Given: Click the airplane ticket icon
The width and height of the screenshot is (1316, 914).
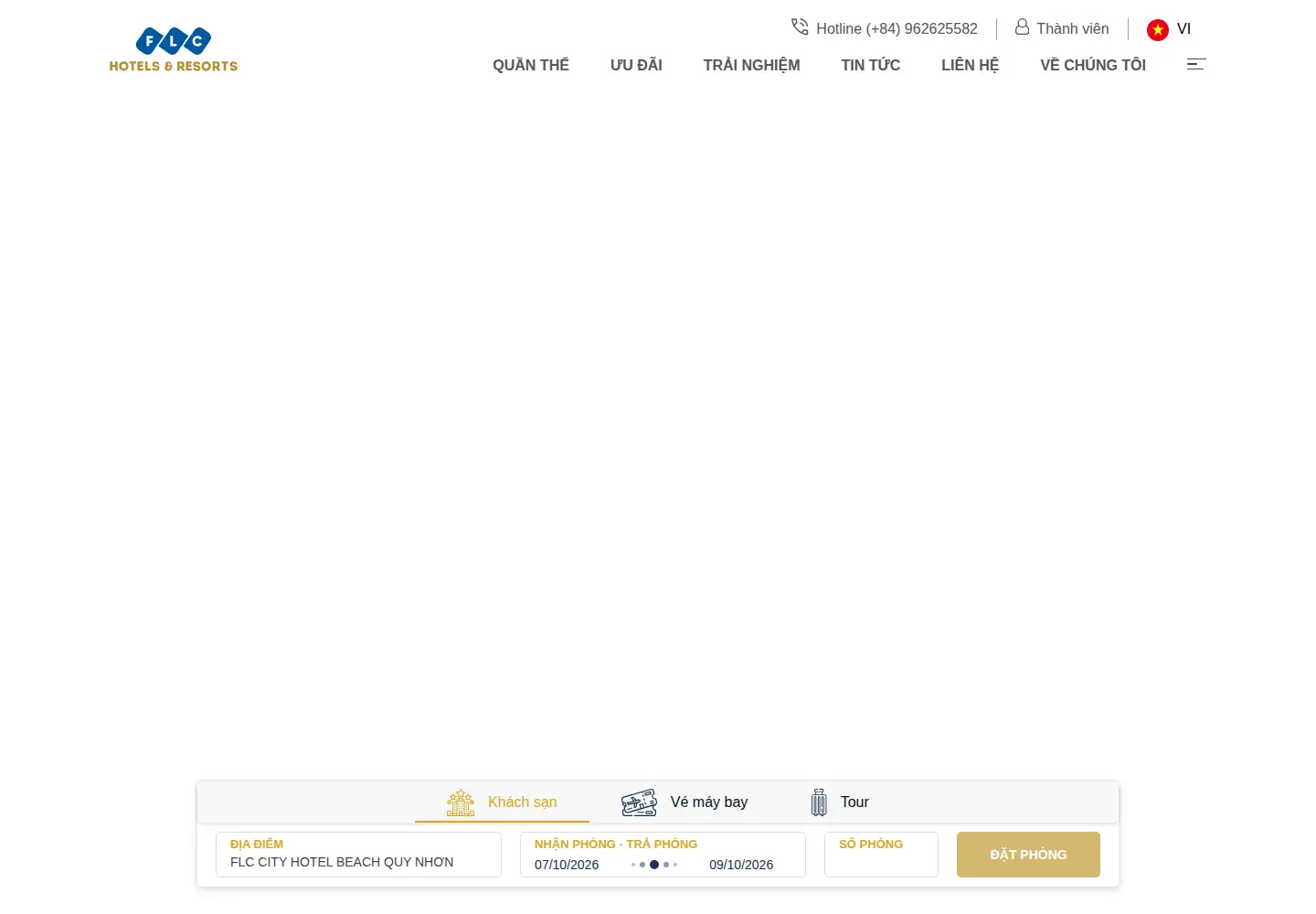Looking at the screenshot, I should pyautogui.click(x=639, y=802).
